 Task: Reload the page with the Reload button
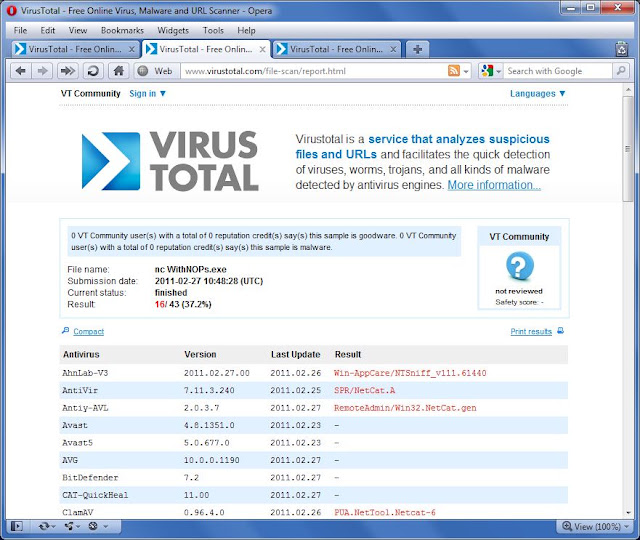(x=93, y=71)
